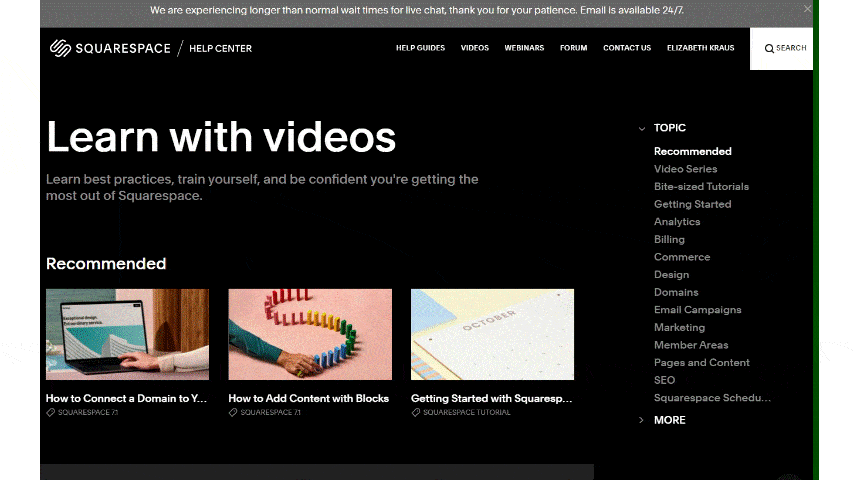Viewport: 853px width, 480px height.
Task: Open How to Connect a Domain video title
Action: coord(126,398)
